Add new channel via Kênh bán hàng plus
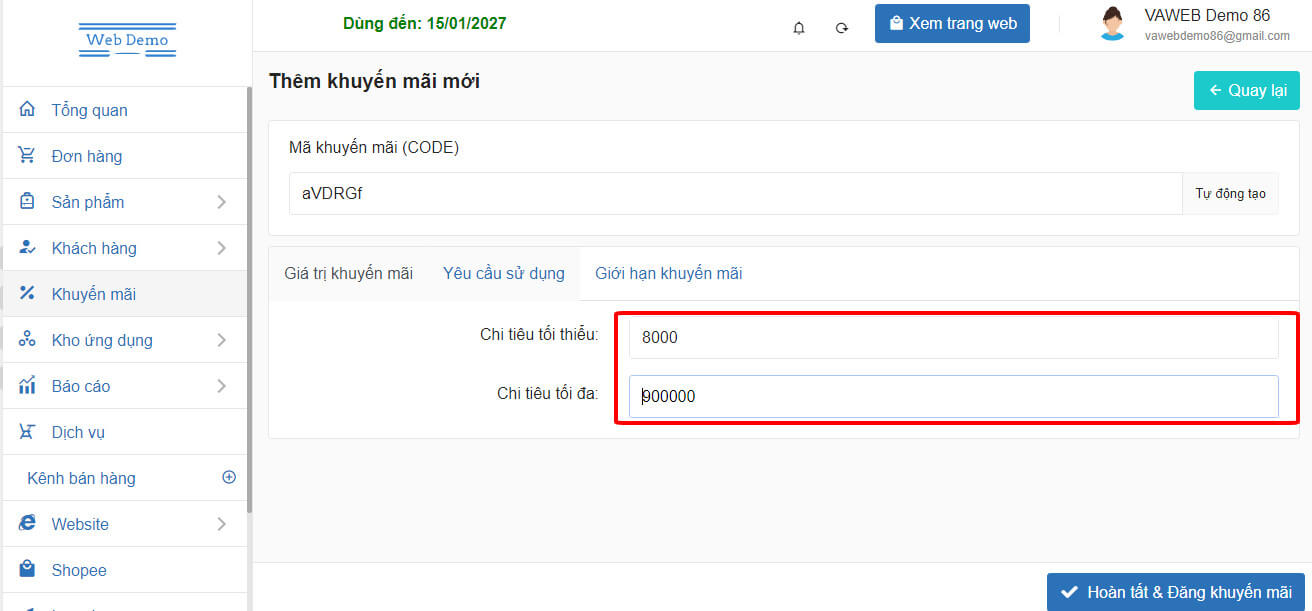 [x=229, y=477]
